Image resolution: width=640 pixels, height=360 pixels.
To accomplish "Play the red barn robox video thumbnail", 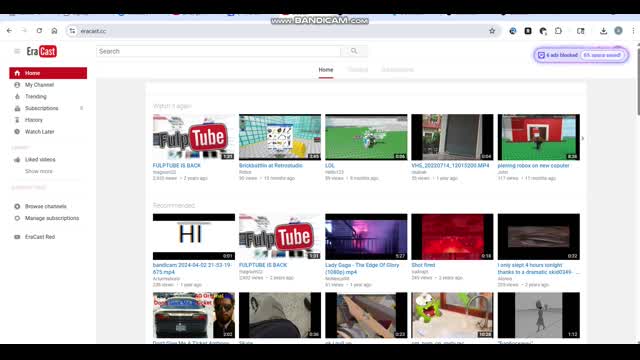I will point(539,137).
